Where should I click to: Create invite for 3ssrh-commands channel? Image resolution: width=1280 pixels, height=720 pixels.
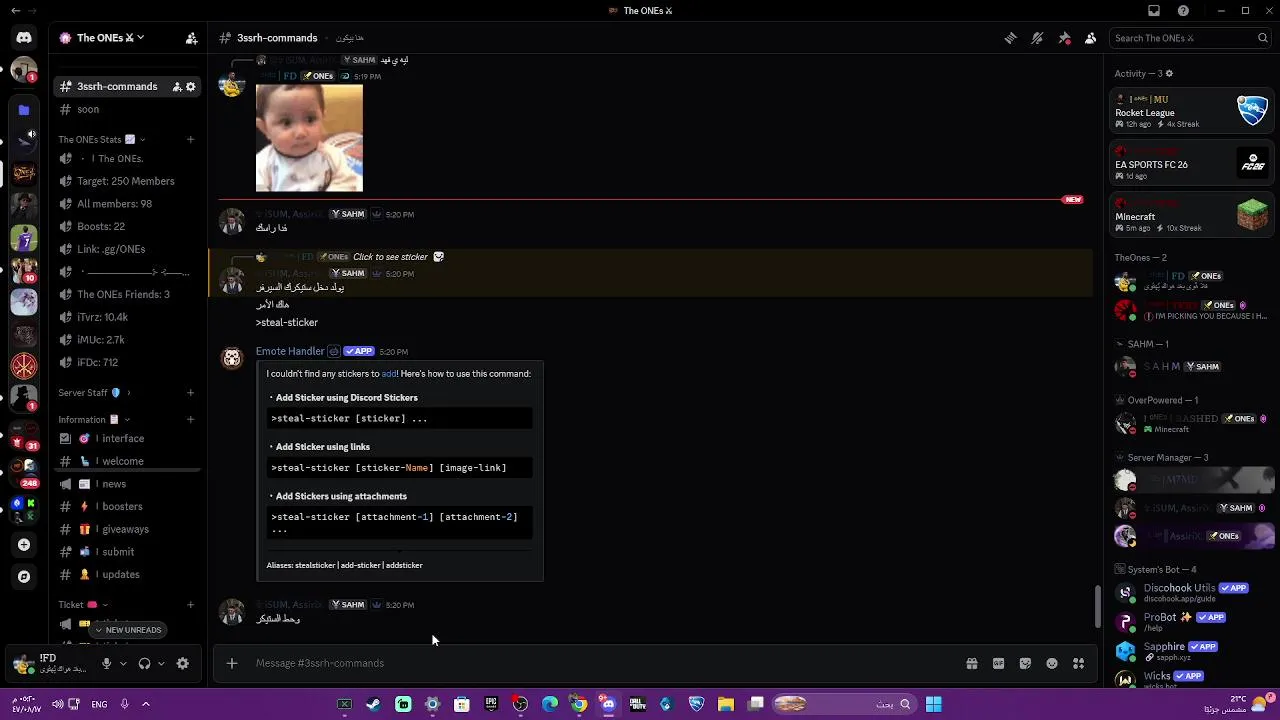[x=177, y=87]
